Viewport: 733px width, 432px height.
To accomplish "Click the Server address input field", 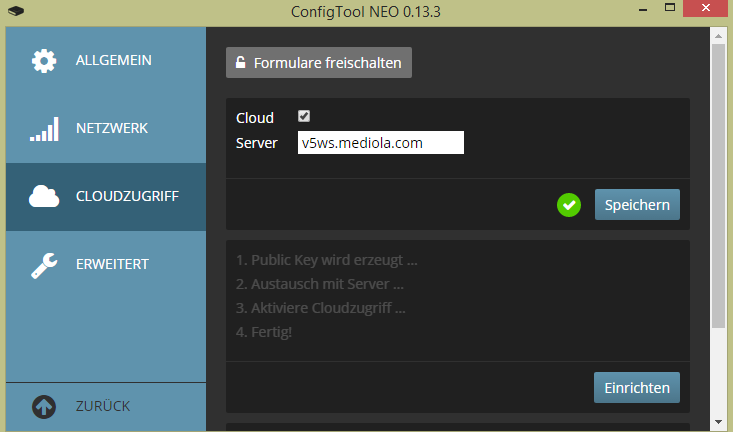I will tap(381, 143).
